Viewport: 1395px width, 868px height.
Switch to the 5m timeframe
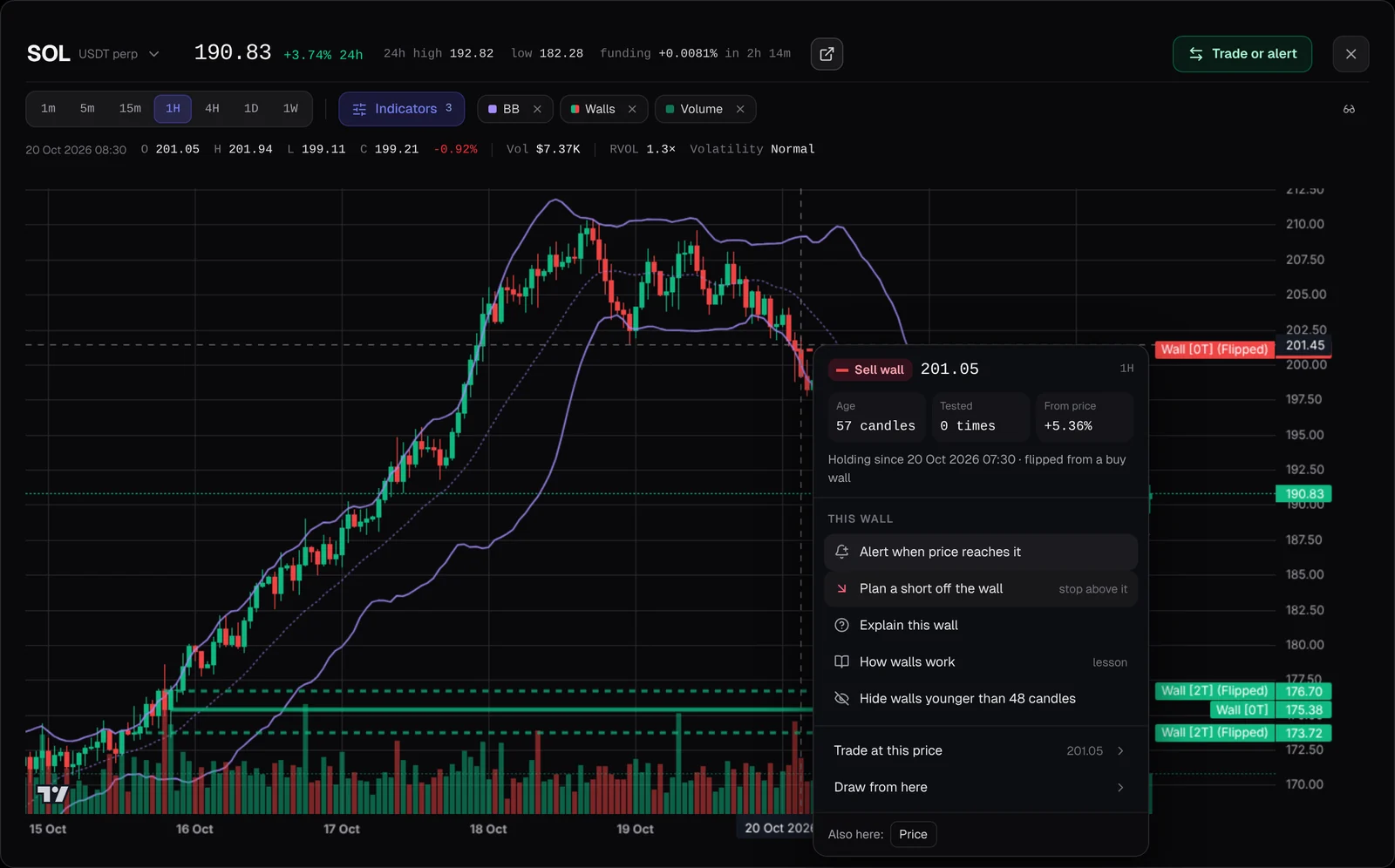[87, 109]
